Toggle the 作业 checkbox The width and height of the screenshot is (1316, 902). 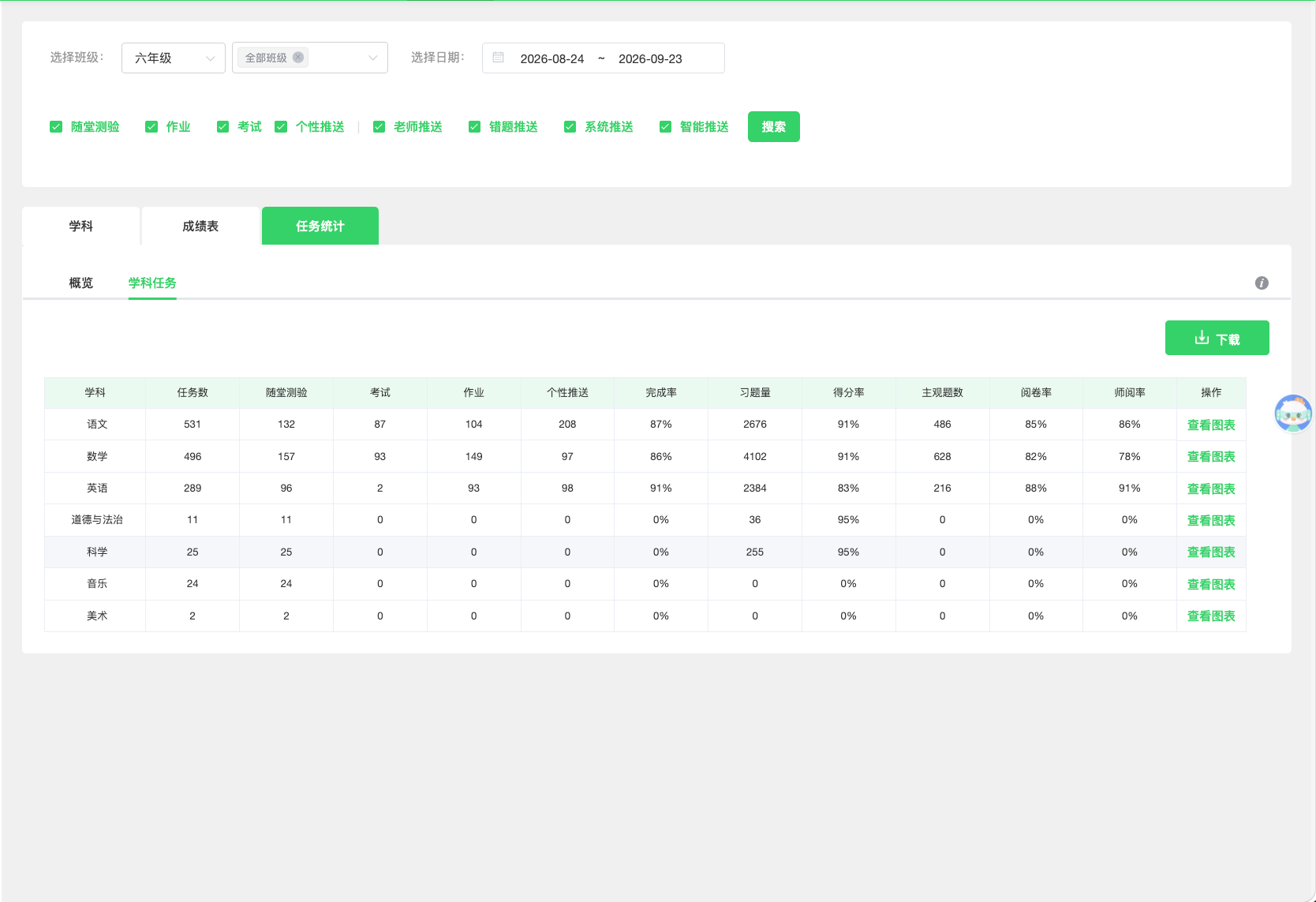(151, 127)
